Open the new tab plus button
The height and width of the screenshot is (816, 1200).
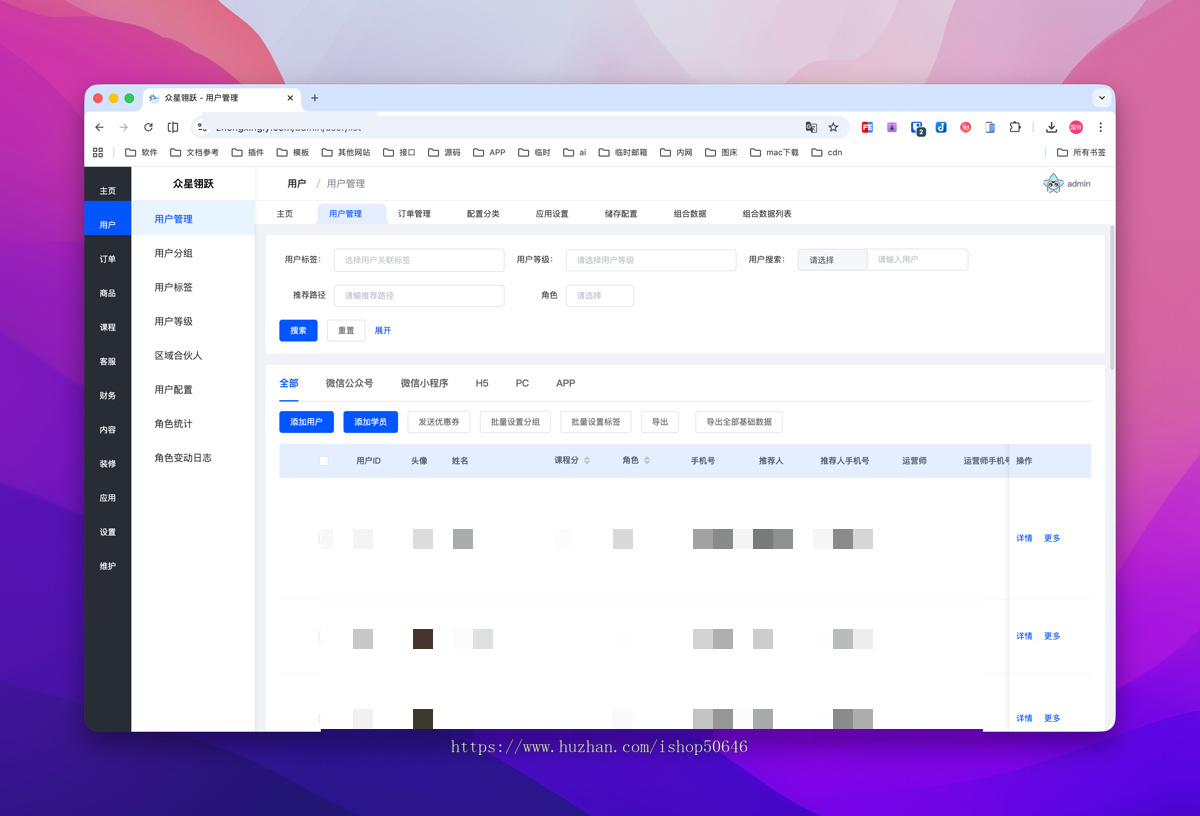[x=314, y=98]
